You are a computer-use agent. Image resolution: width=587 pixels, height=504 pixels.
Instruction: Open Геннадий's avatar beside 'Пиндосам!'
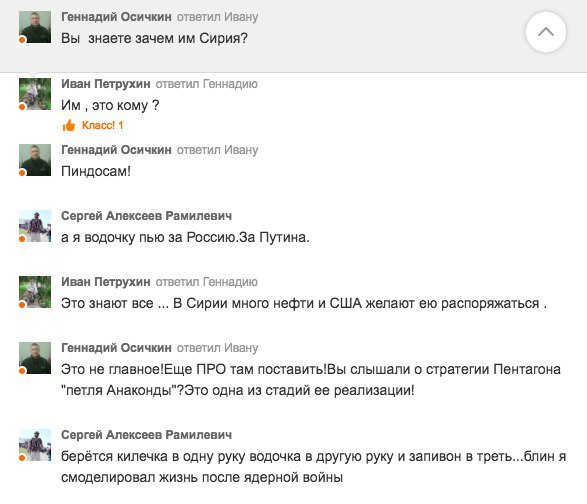click(35, 160)
